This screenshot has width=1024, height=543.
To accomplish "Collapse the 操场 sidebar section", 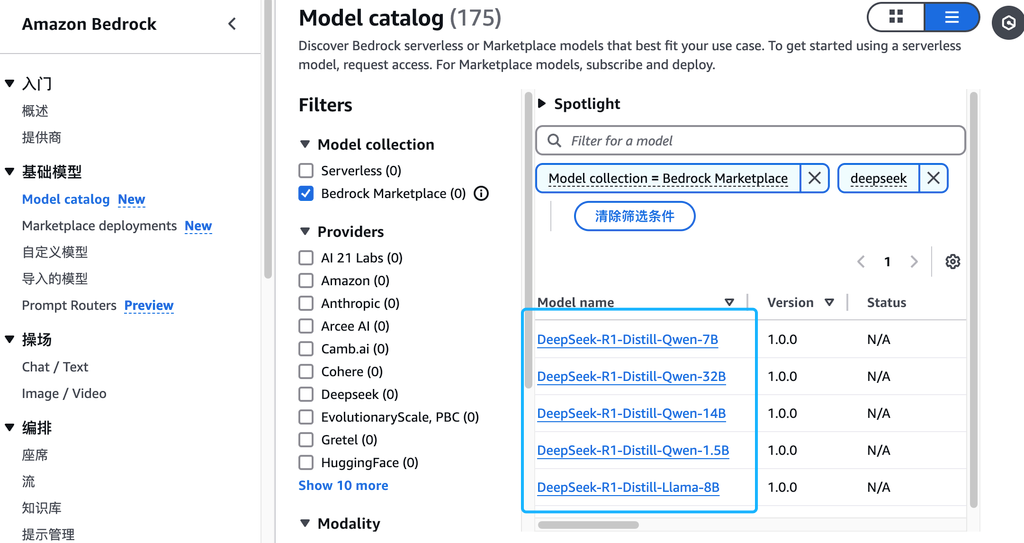I will click(x=10, y=339).
